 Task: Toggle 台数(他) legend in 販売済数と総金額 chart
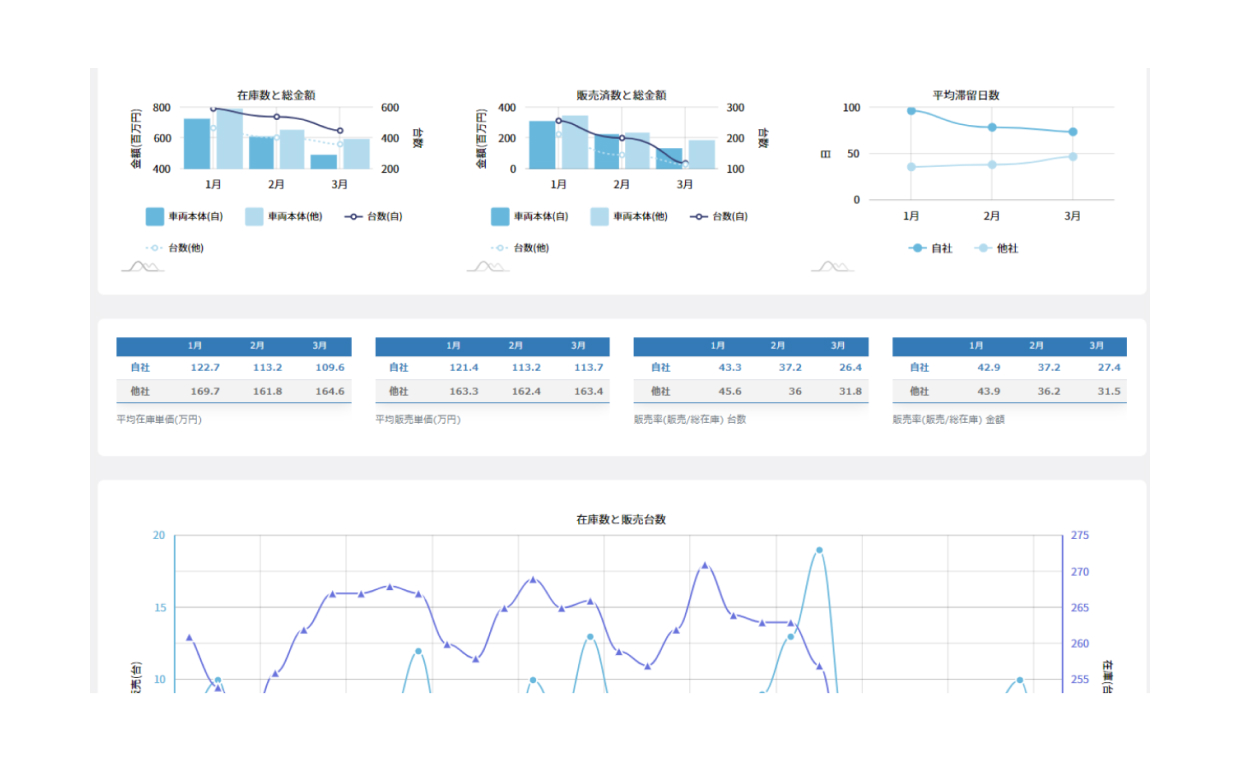519,248
